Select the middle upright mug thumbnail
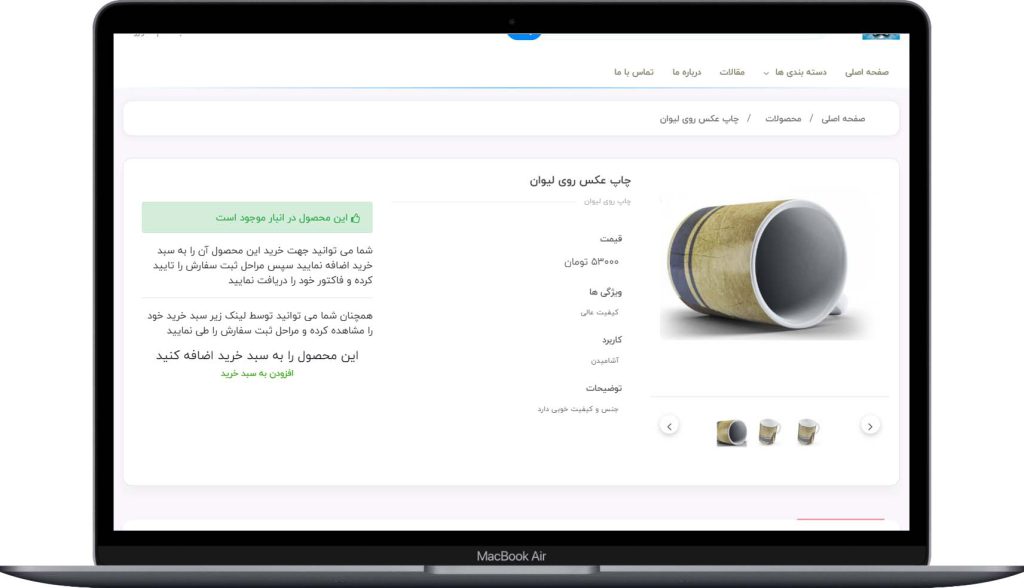Viewport: 1024px width, 588px height. (769, 432)
